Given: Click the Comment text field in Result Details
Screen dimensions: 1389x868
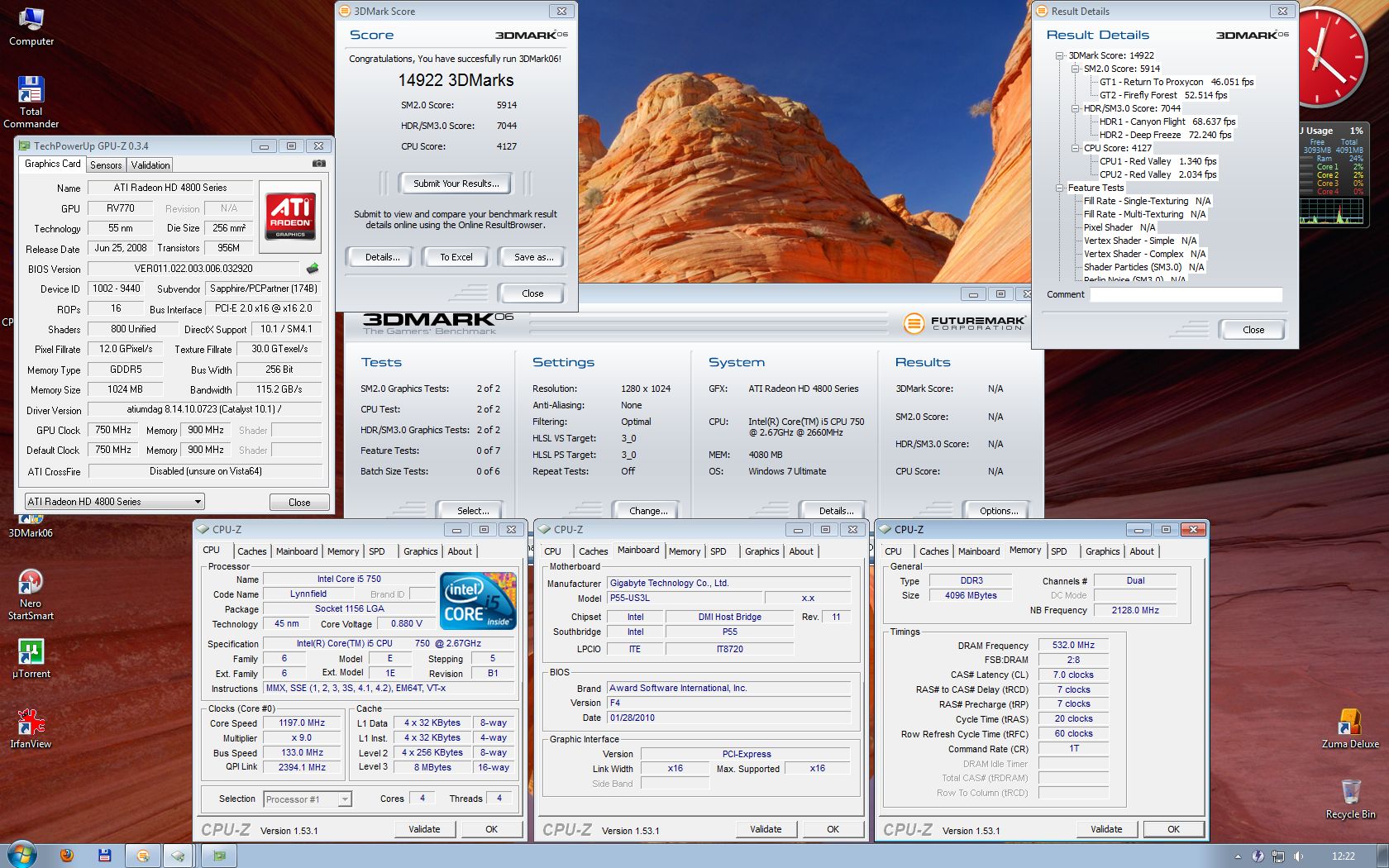Looking at the screenshot, I should pyautogui.click(x=1186, y=294).
